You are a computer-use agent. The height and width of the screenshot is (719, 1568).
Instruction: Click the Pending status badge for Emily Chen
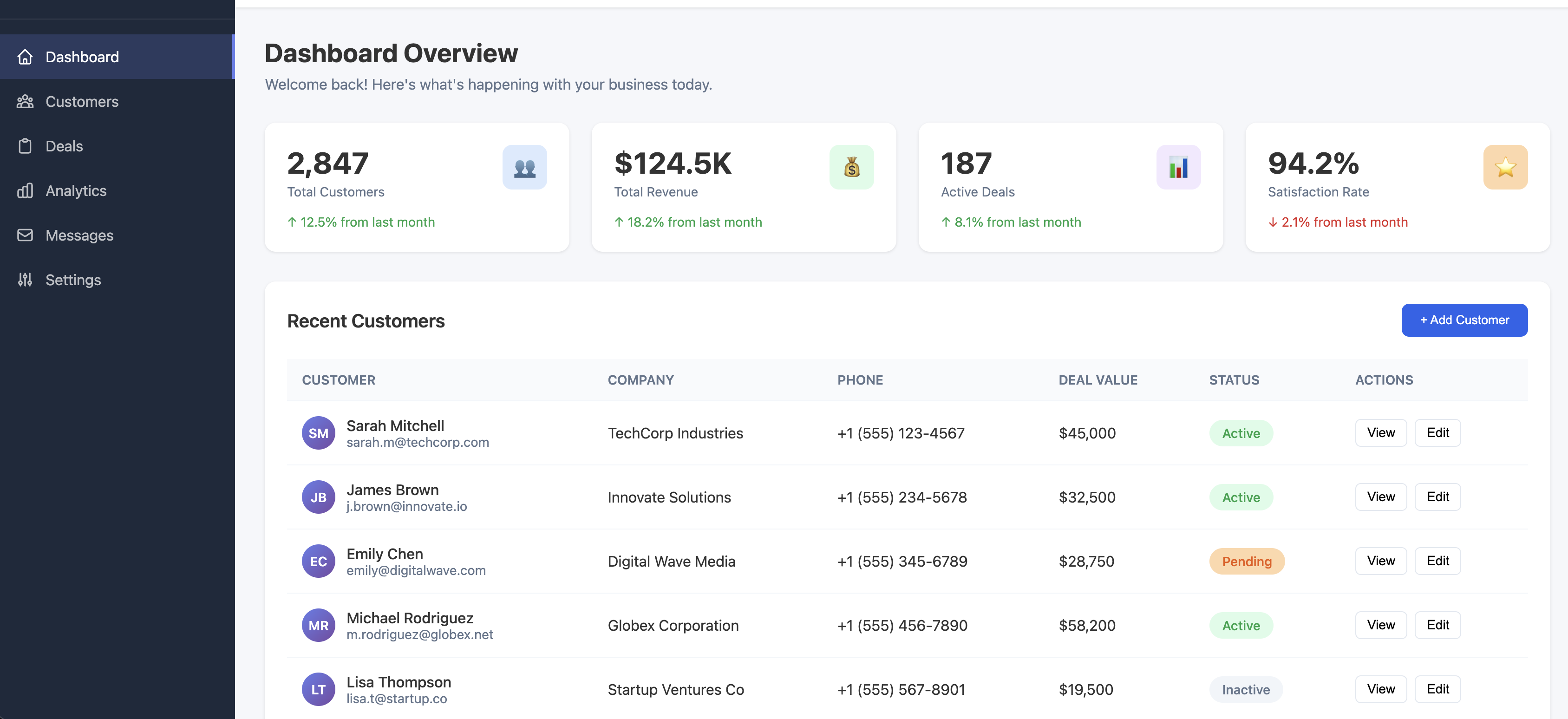[1247, 561]
